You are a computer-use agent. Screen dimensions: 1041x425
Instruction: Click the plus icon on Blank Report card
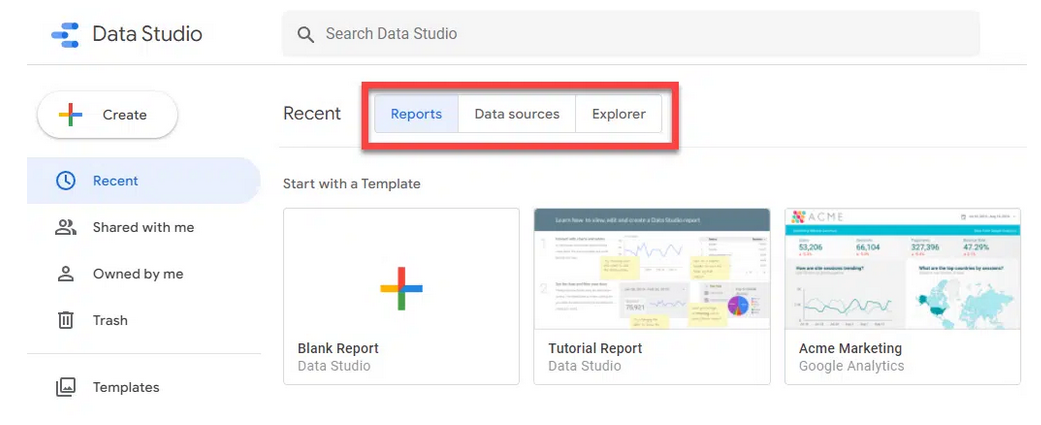click(402, 288)
